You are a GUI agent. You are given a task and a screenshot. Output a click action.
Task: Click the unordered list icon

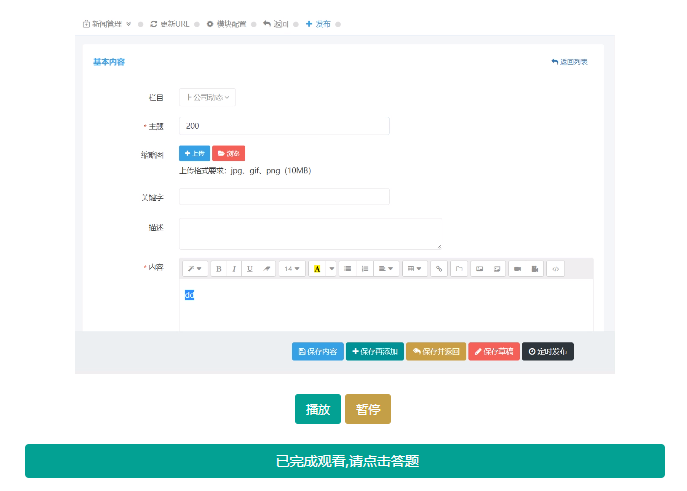coord(347,268)
